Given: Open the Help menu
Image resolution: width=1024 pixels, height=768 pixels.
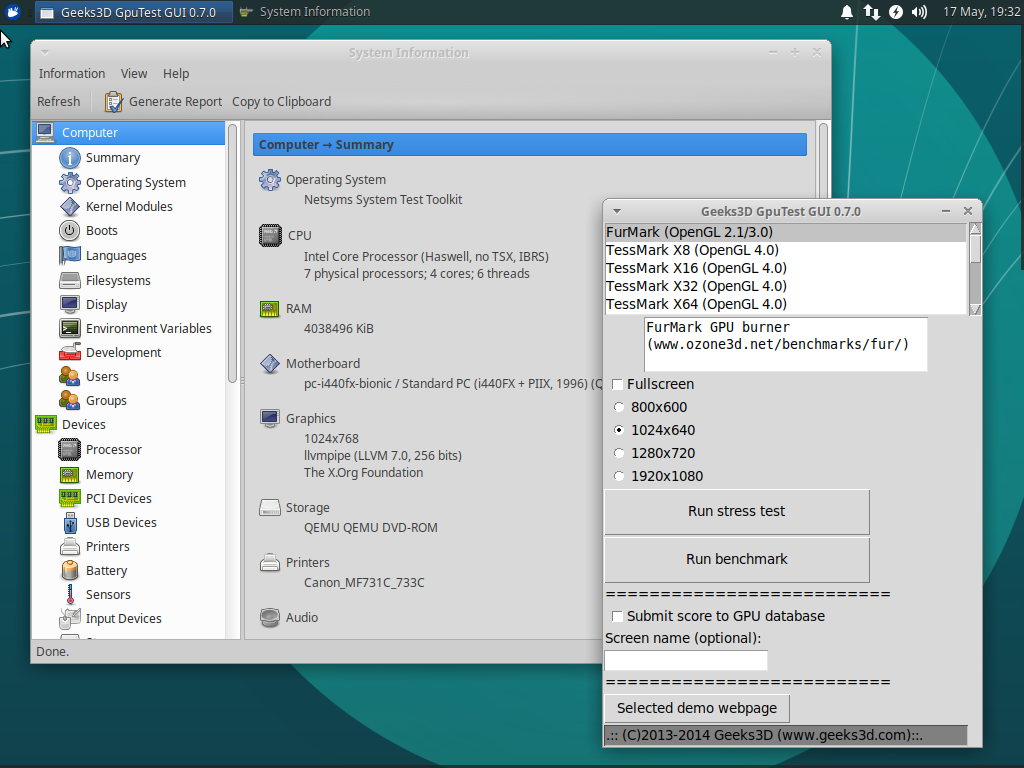Looking at the screenshot, I should coord(176,73).
